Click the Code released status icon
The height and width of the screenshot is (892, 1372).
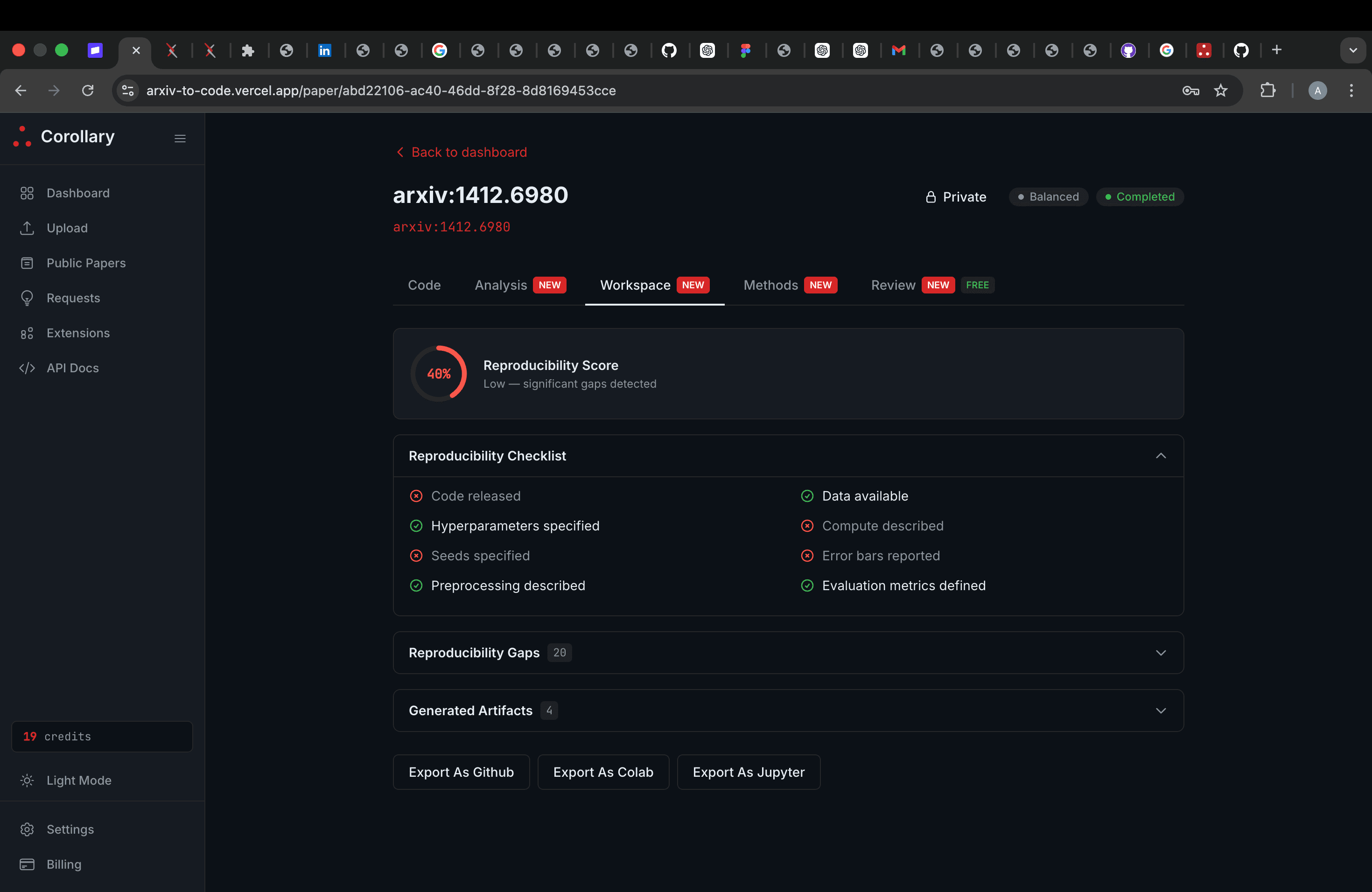tap(416, 496)
